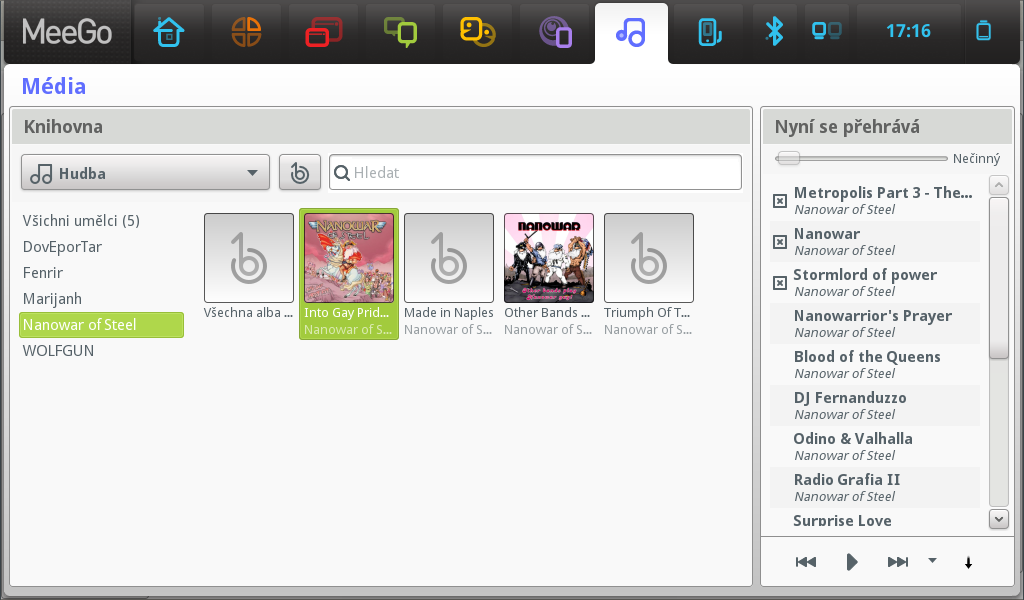Select artist WOLFGUN

58,351
